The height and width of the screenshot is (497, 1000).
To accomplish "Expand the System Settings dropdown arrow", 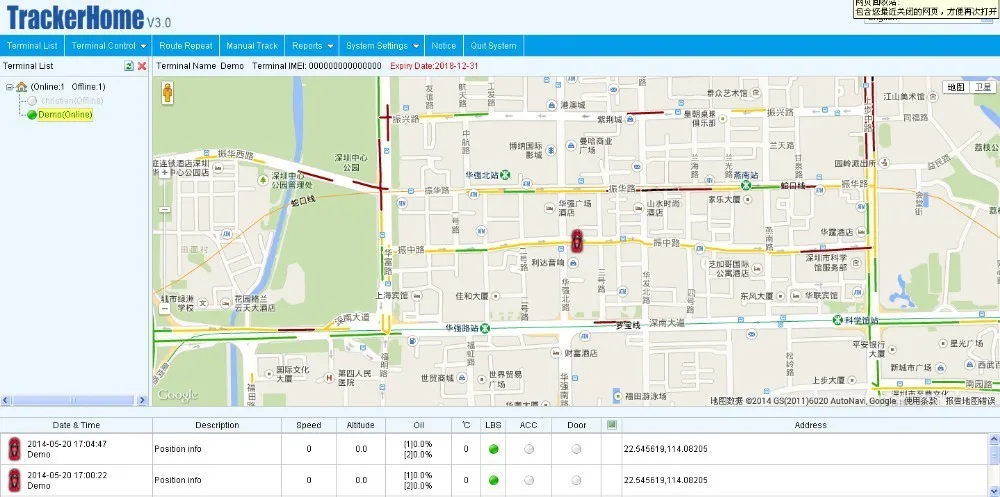I will [416, 46].
